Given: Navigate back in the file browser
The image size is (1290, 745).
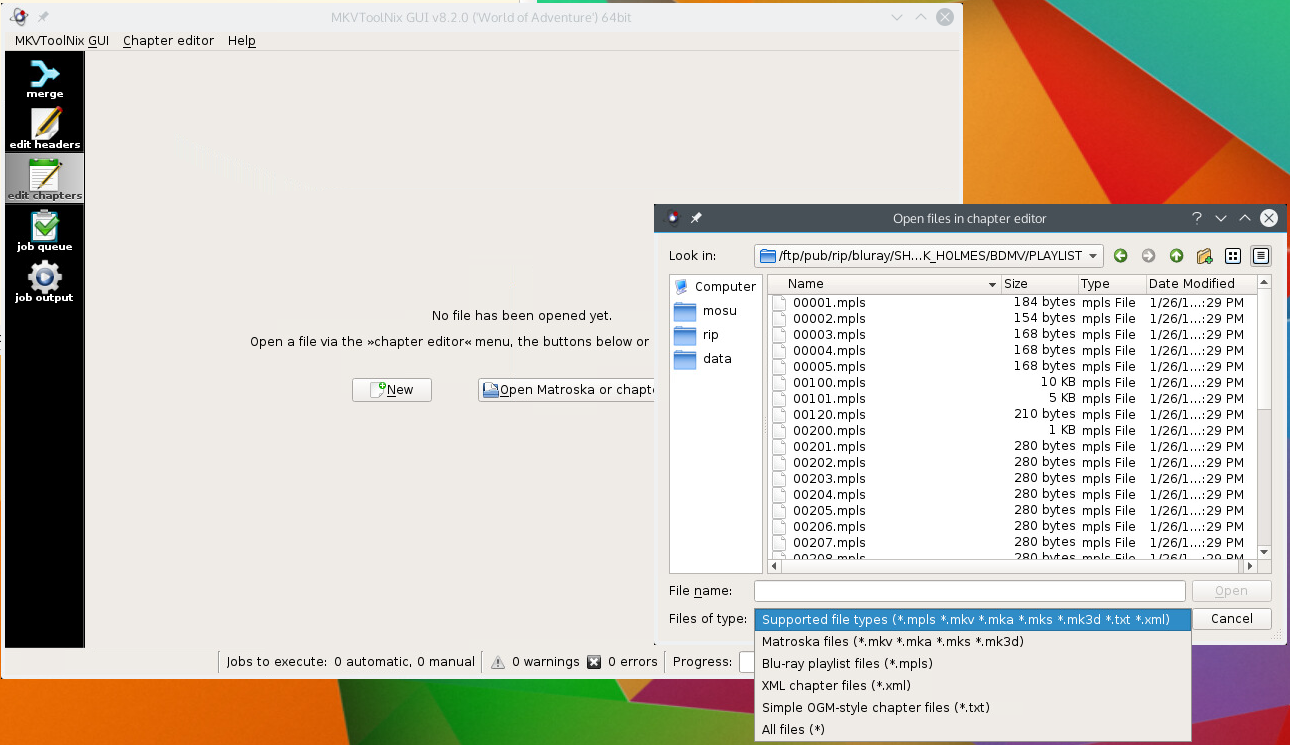Looking at the screenshot, I should coord(1121,255).
